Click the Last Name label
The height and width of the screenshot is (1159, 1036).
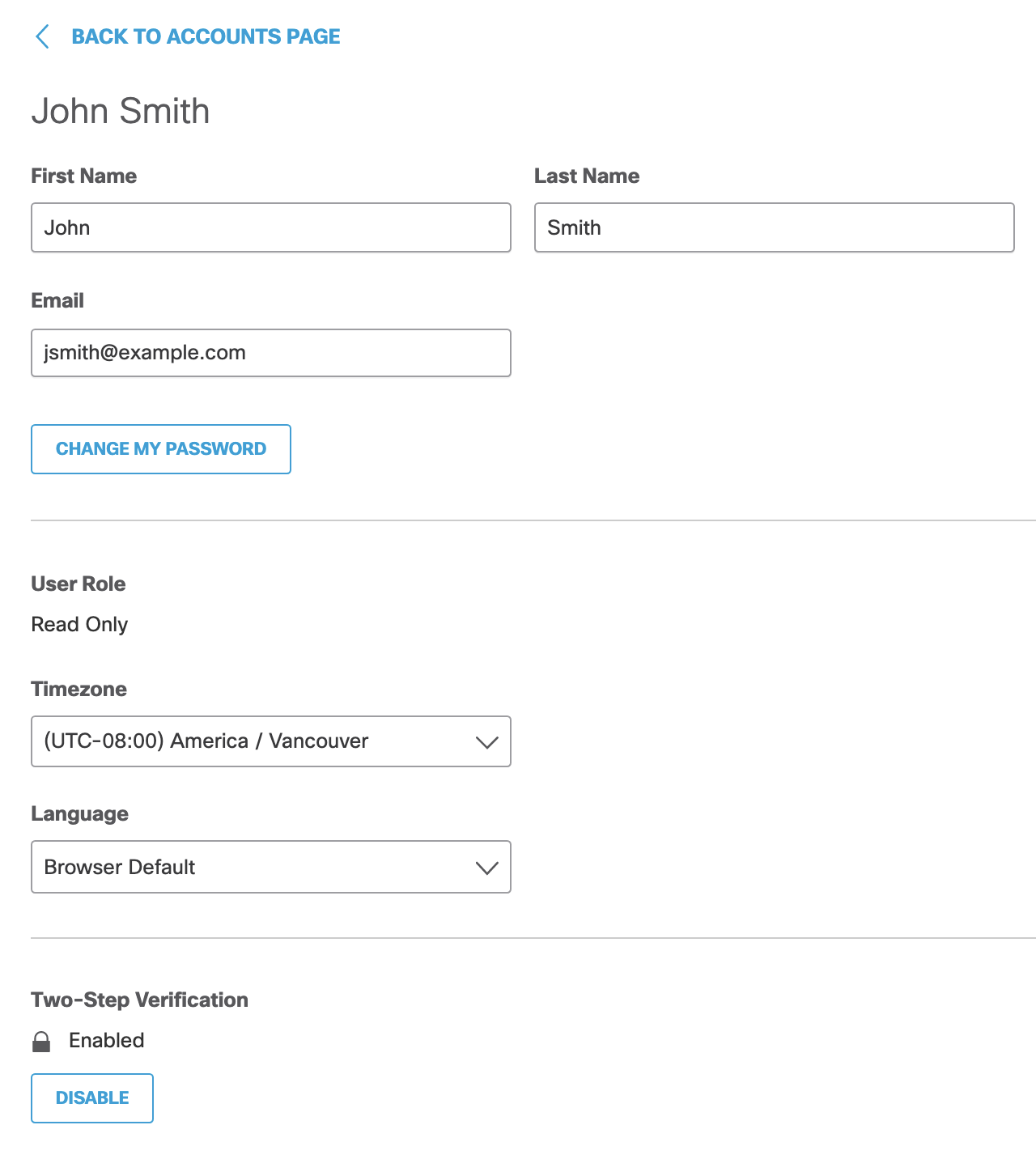click(587, 176)
